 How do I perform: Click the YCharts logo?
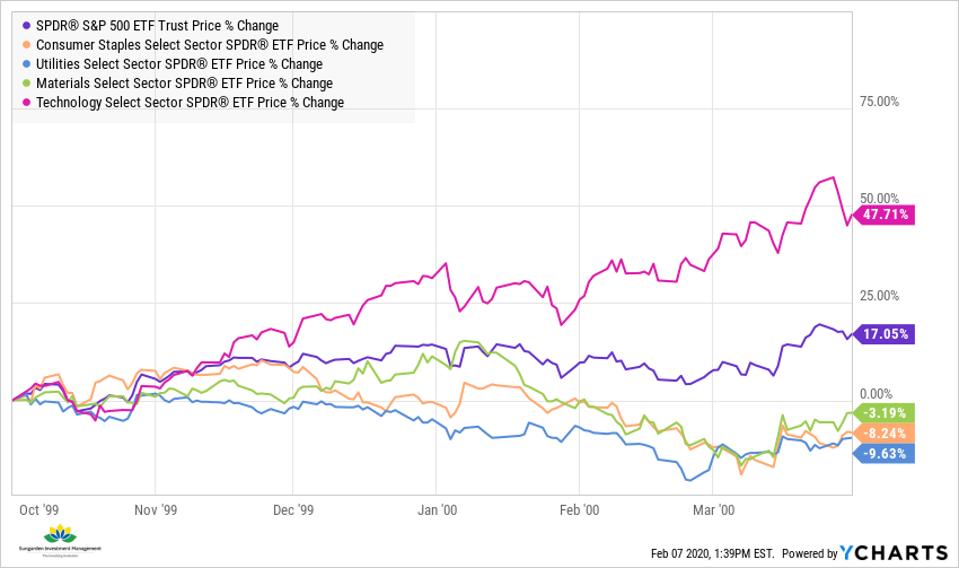tap(894, 553)
